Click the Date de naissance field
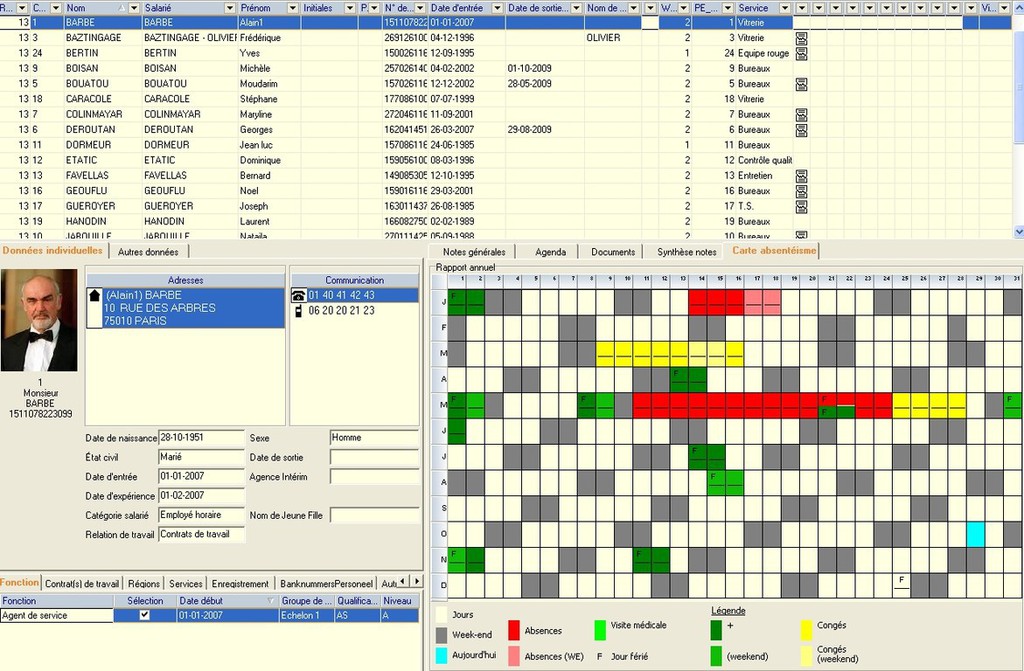The width and height of the screenshot is (1024, 671). pyautogui.click(x=201, y=438)
